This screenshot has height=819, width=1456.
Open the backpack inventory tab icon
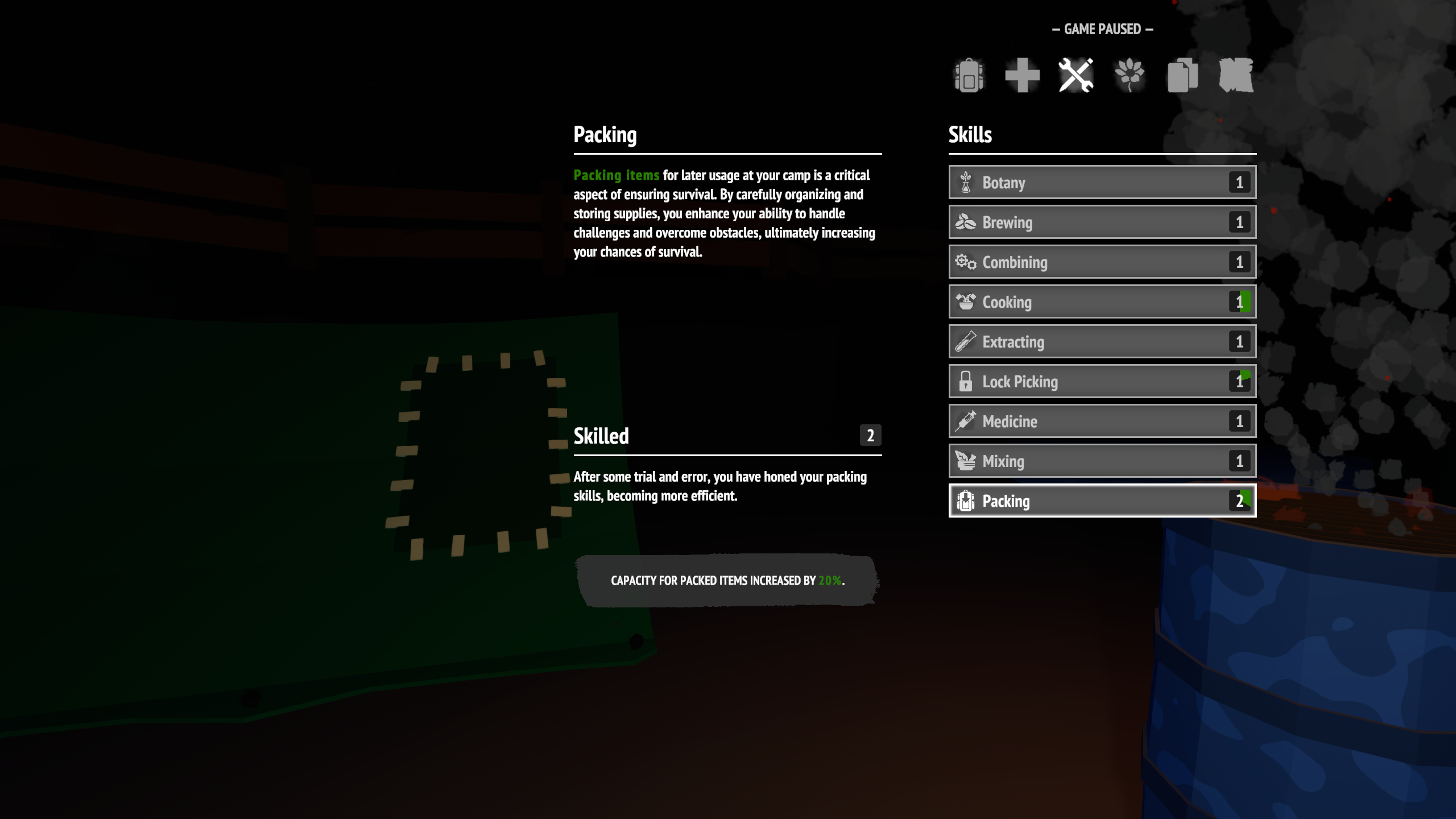[969, 75]
